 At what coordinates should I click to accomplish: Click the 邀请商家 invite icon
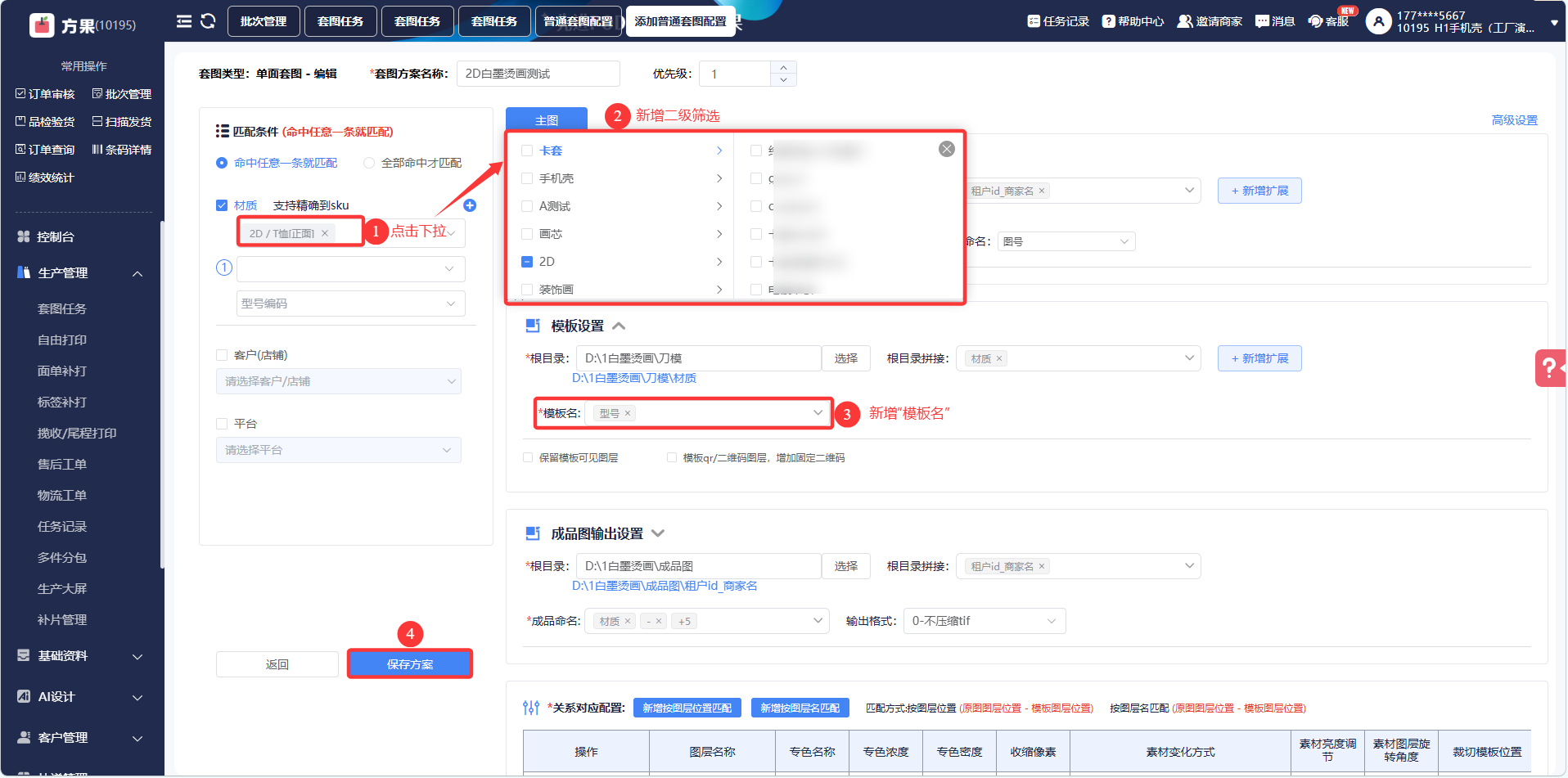click(x=1184, y=21)
